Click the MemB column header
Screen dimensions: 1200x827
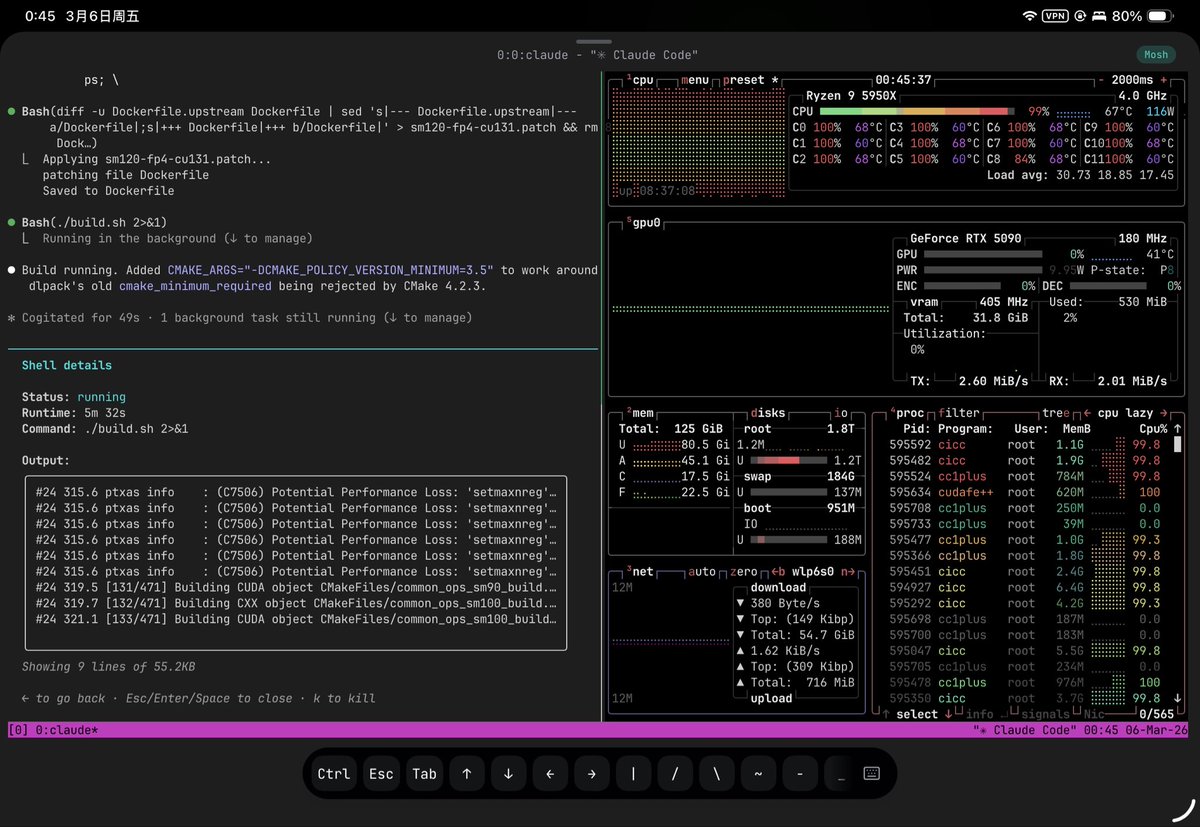1076,429
